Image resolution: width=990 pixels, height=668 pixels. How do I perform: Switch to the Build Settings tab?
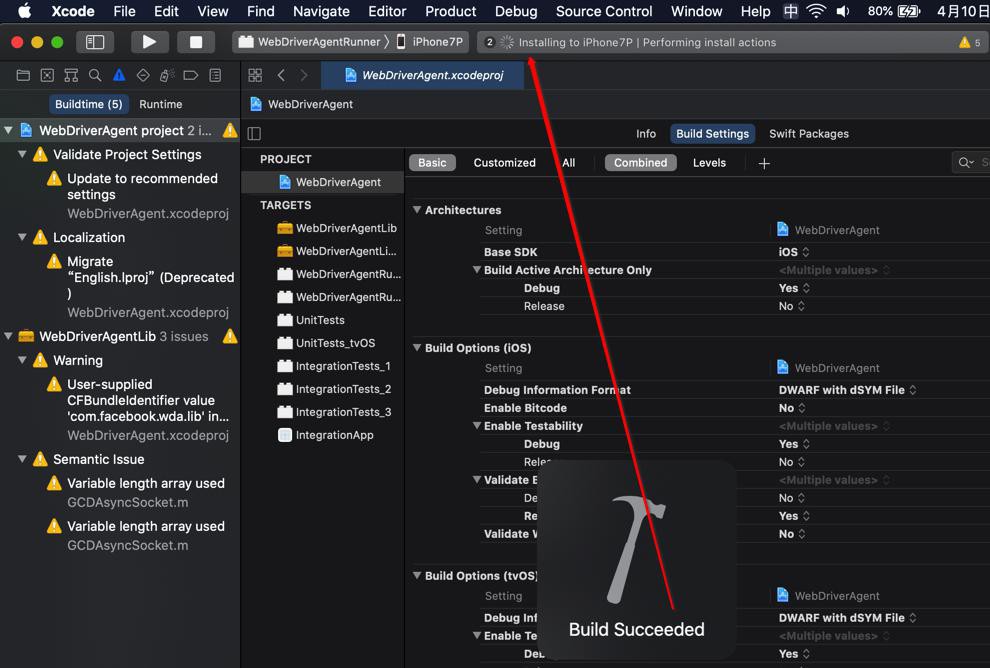712,134
